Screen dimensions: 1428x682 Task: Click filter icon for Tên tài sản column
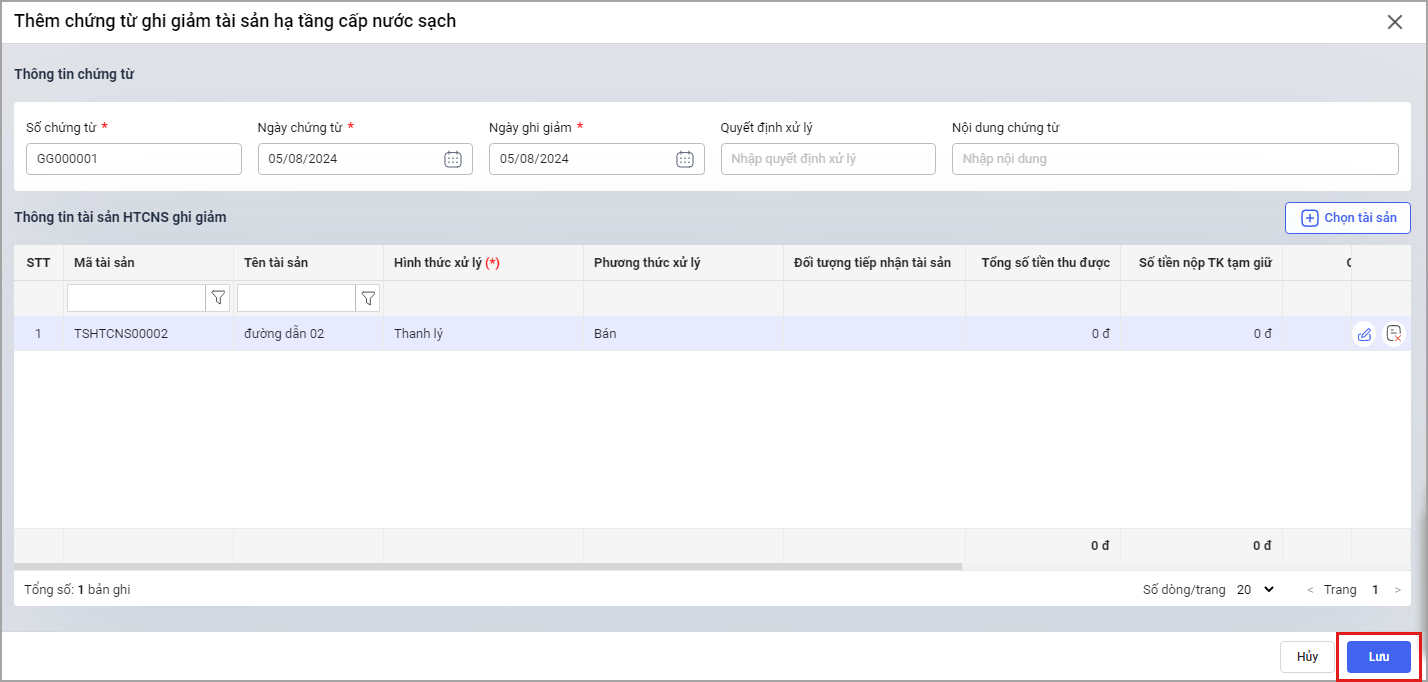pyautogui.click(x=368, y=298)
